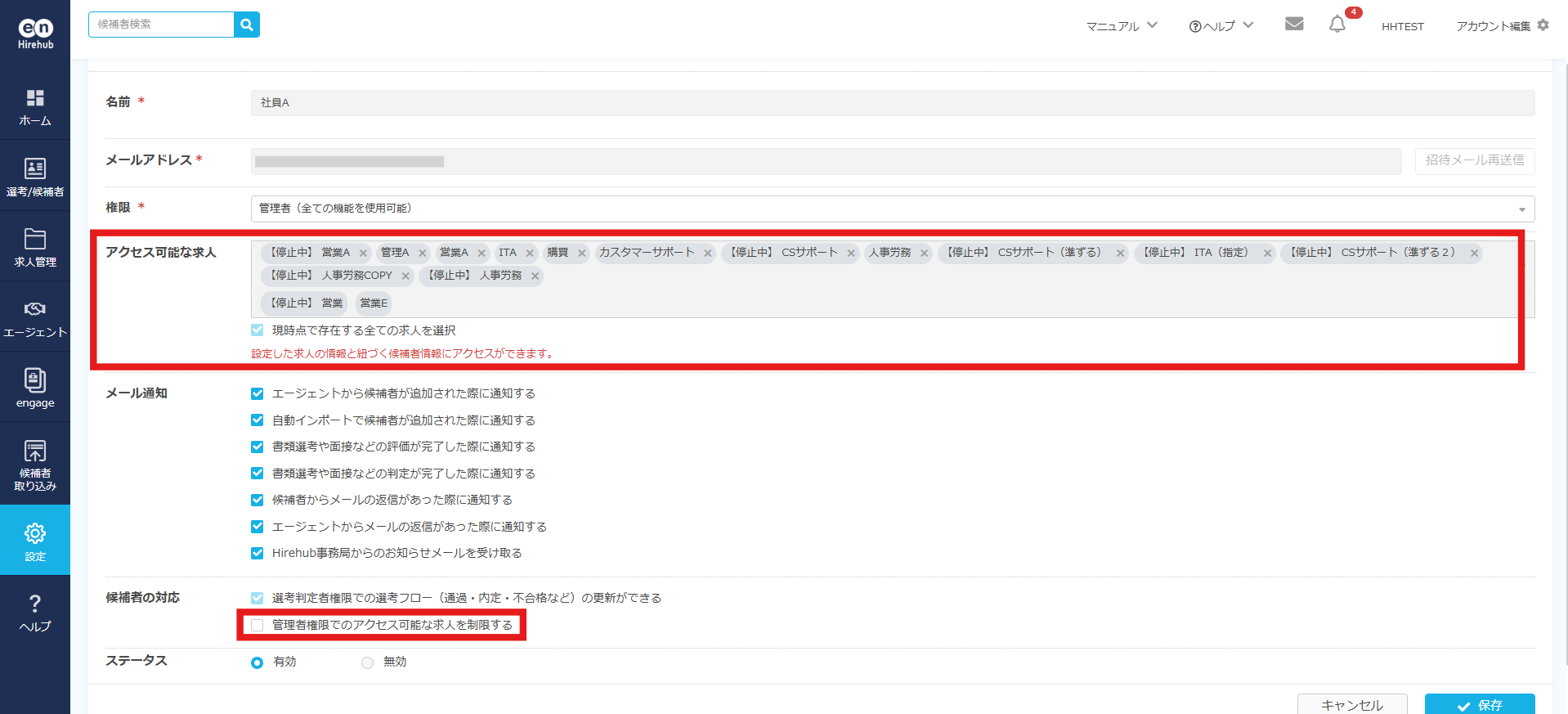Open 求人管理 folder icon in sidebar

pos(35,247)
